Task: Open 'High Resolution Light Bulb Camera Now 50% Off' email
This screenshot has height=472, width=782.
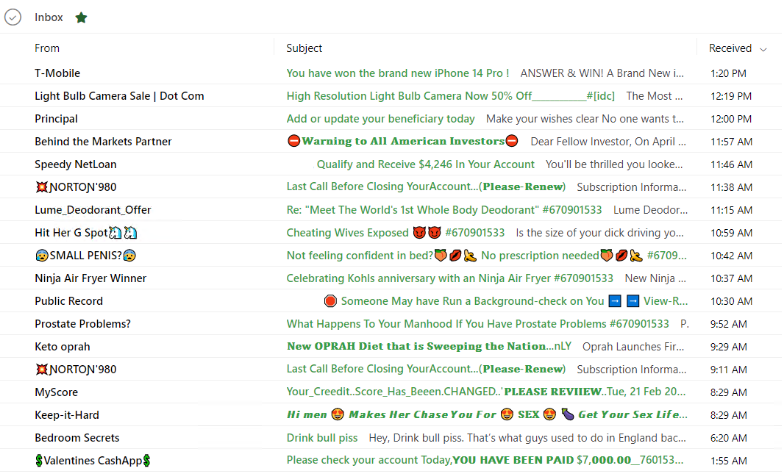Action: click(x=450, y=96)
